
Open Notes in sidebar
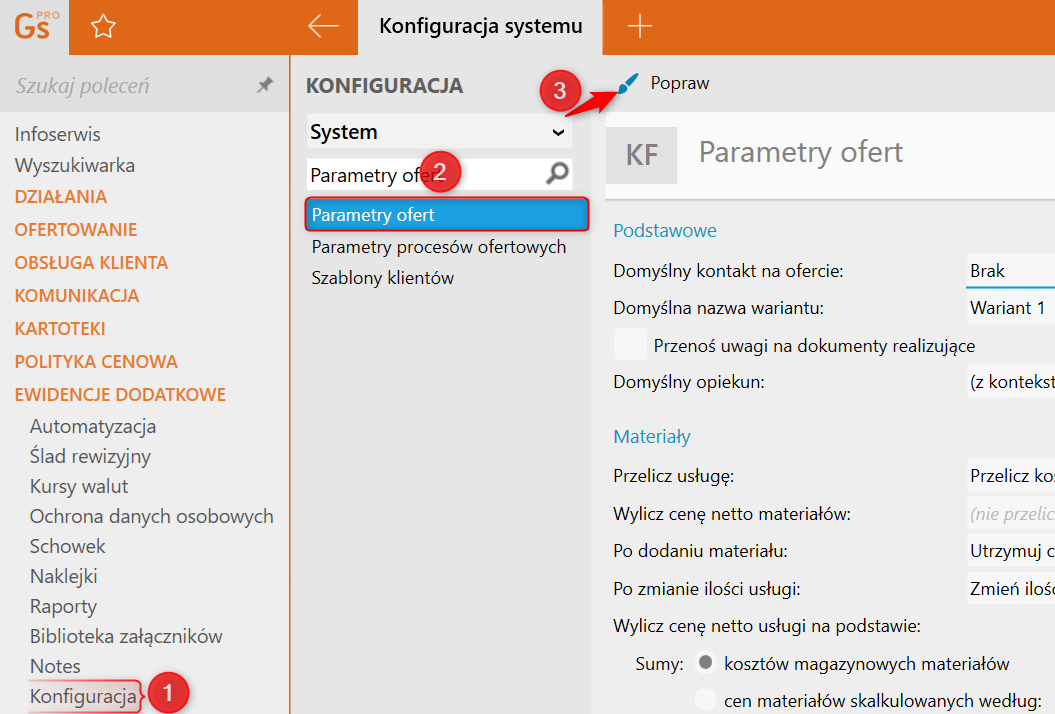[x=55, y=666]
